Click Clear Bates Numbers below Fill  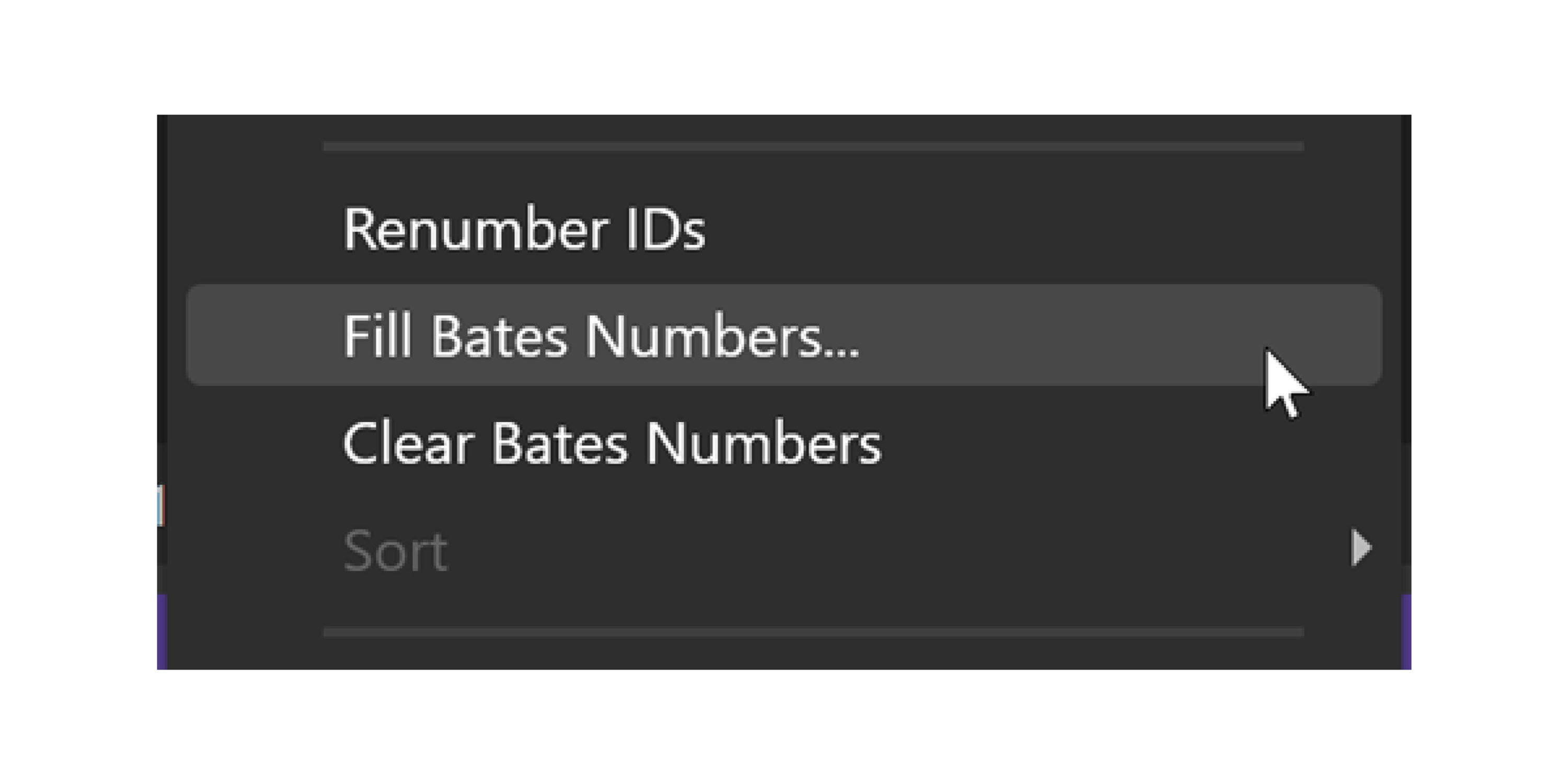pos(612,443)
